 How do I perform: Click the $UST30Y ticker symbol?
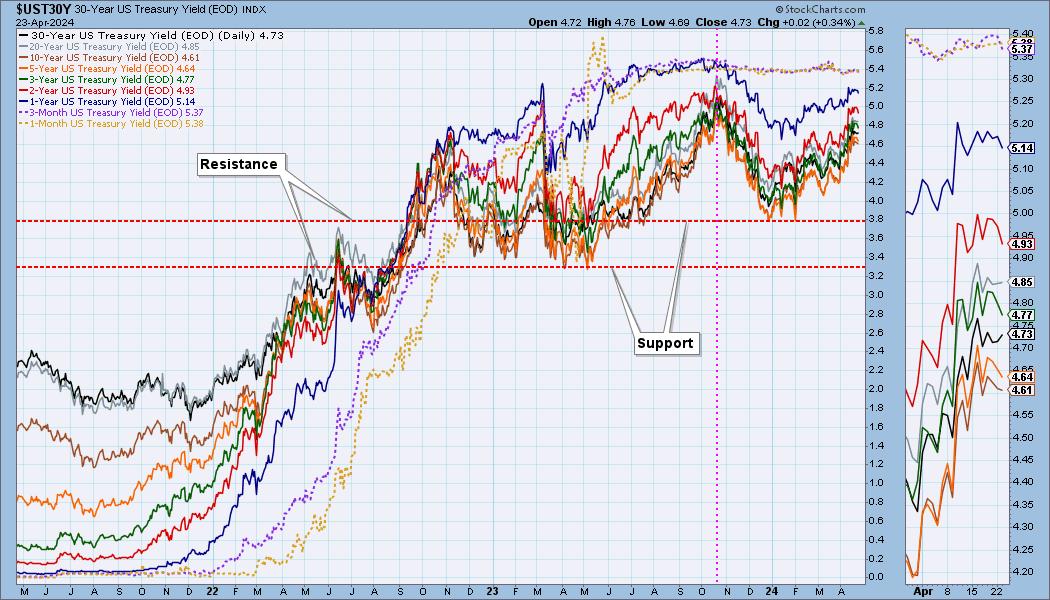click(44, 9)
